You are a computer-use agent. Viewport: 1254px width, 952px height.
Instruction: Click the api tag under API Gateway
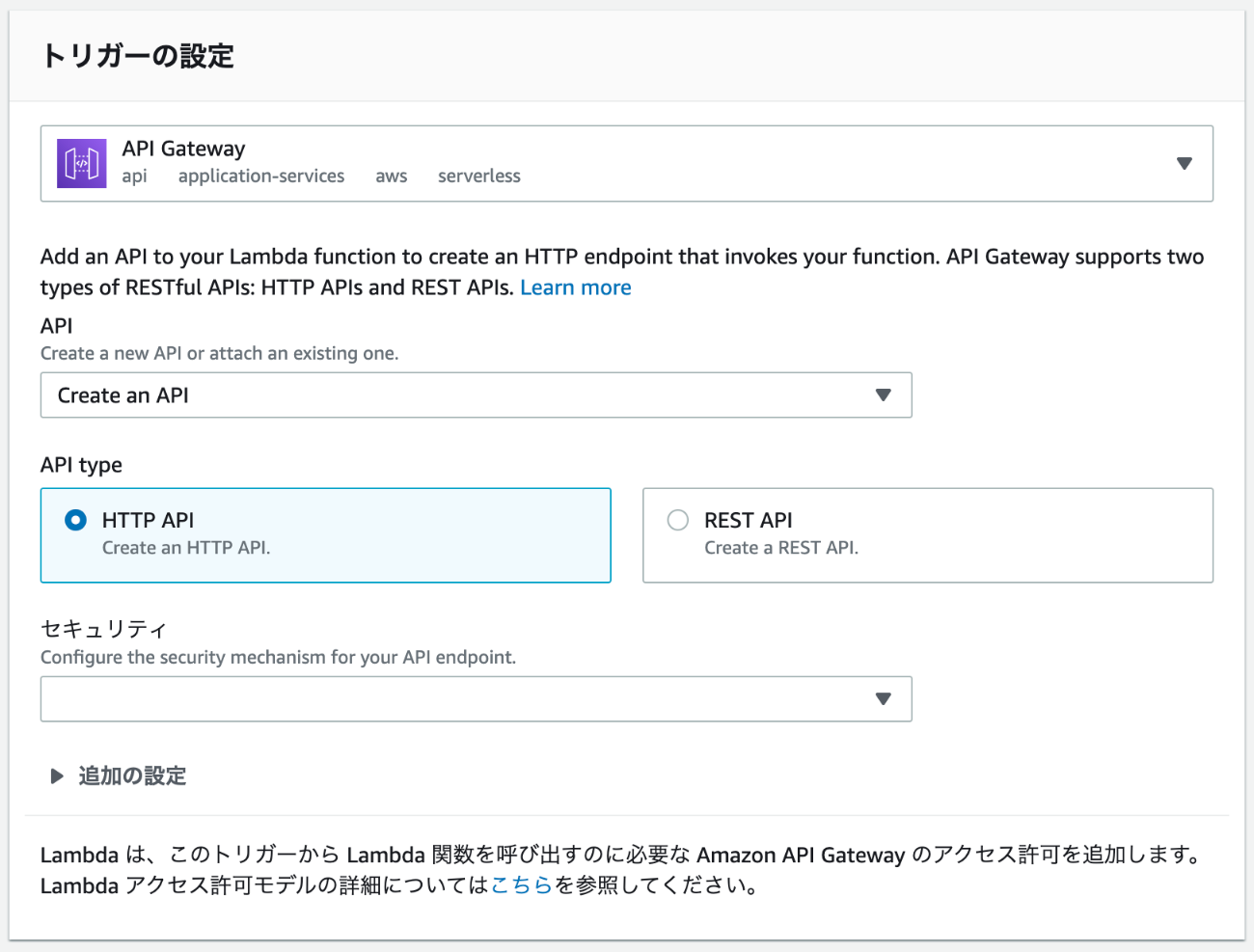pyautogui.click(x=134, y=177)
